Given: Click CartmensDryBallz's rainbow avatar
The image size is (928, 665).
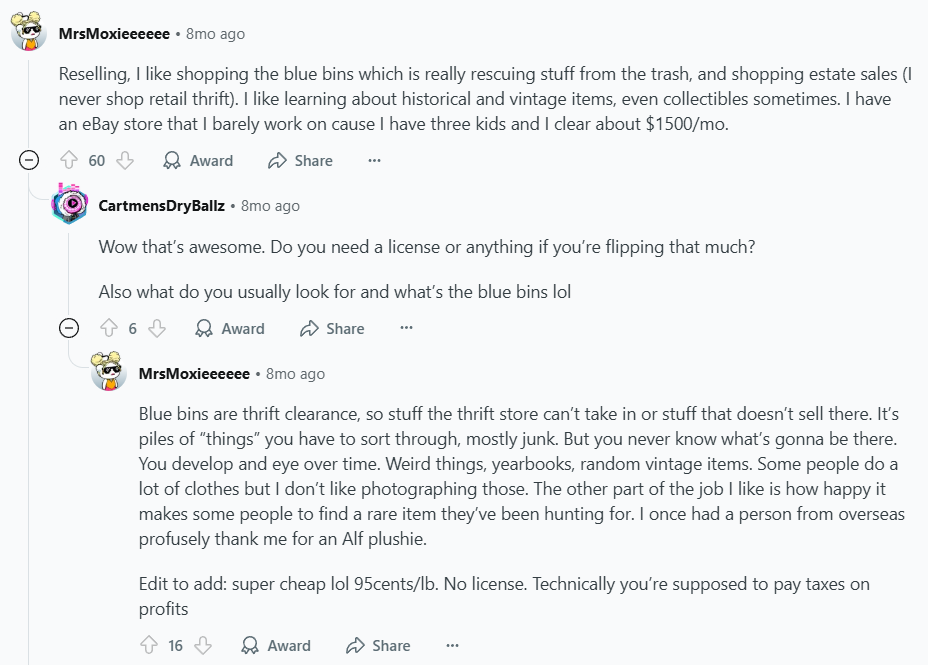Looking at the screenshot, I should click(71, 205).
